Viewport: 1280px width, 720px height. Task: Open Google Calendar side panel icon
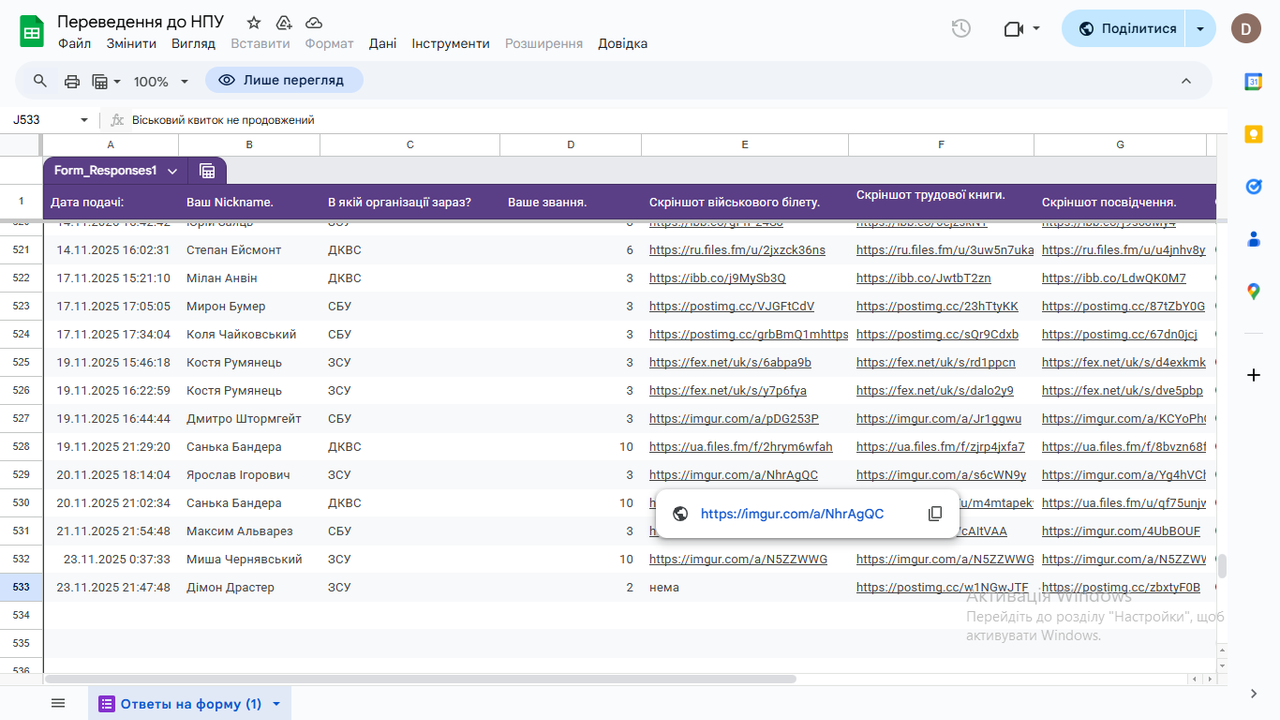(x=1253, y=82)
